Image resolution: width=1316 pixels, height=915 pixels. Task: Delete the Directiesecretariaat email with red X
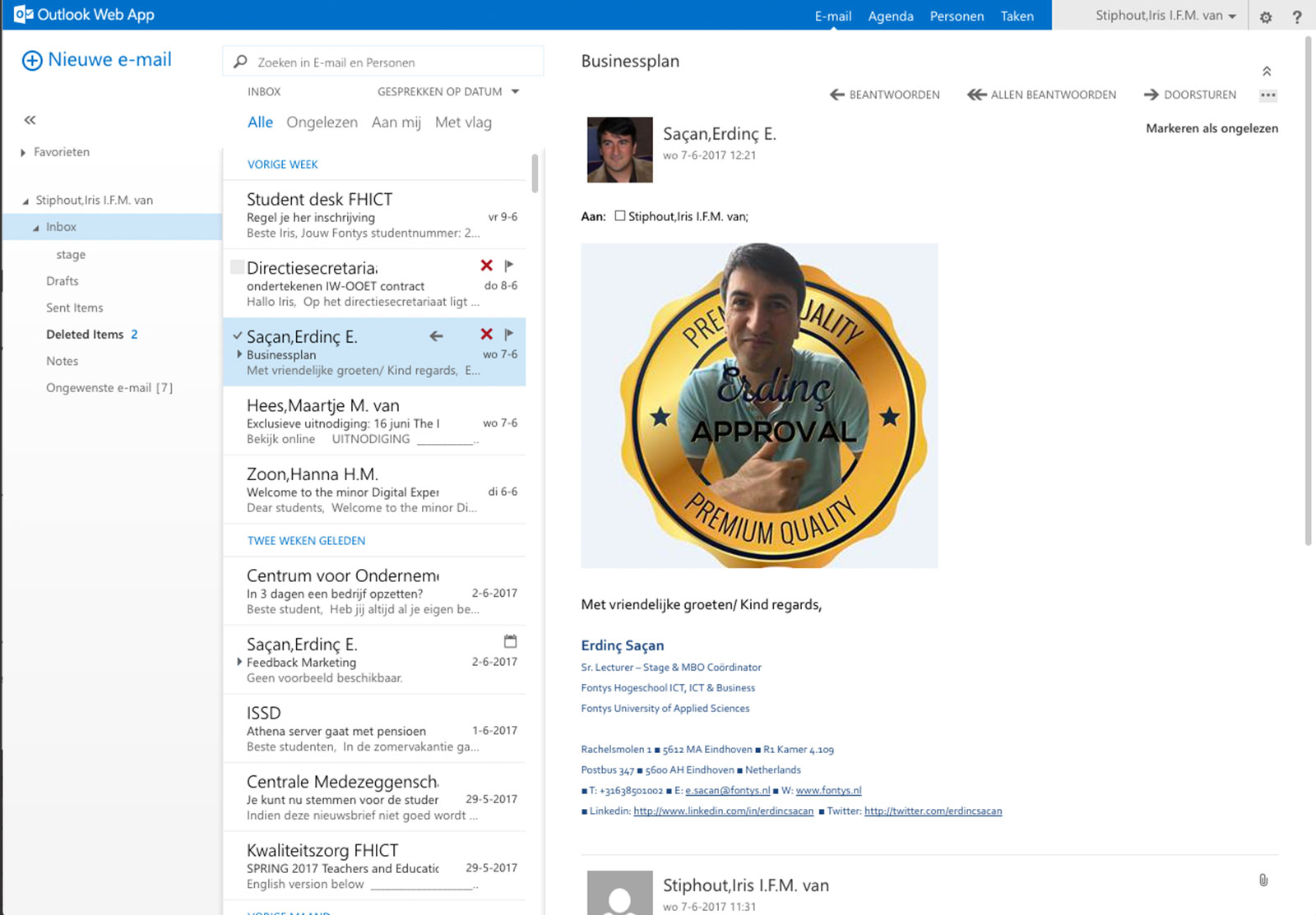[487, 266]
